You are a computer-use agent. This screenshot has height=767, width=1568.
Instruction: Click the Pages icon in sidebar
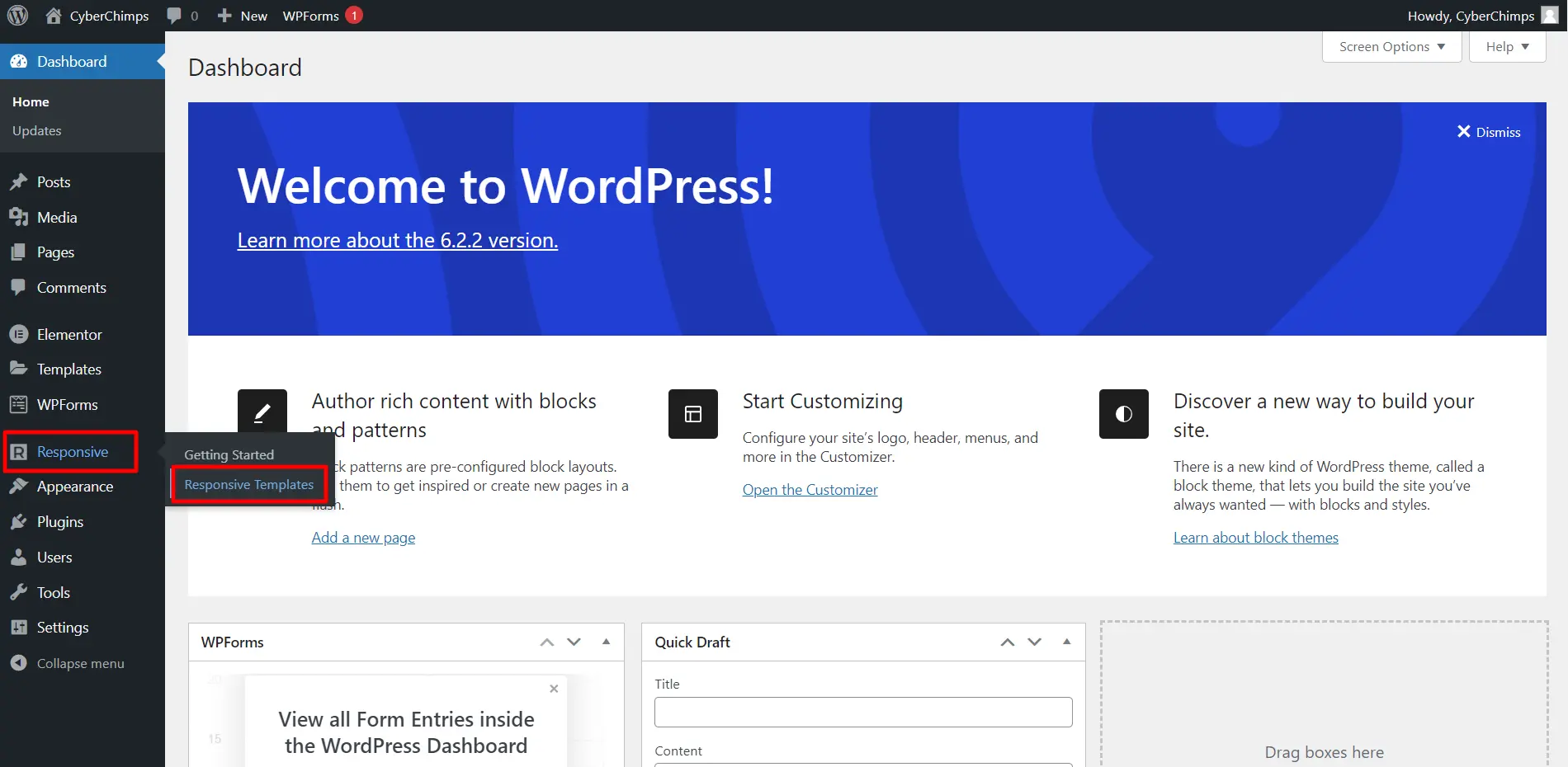coord(19,252)
